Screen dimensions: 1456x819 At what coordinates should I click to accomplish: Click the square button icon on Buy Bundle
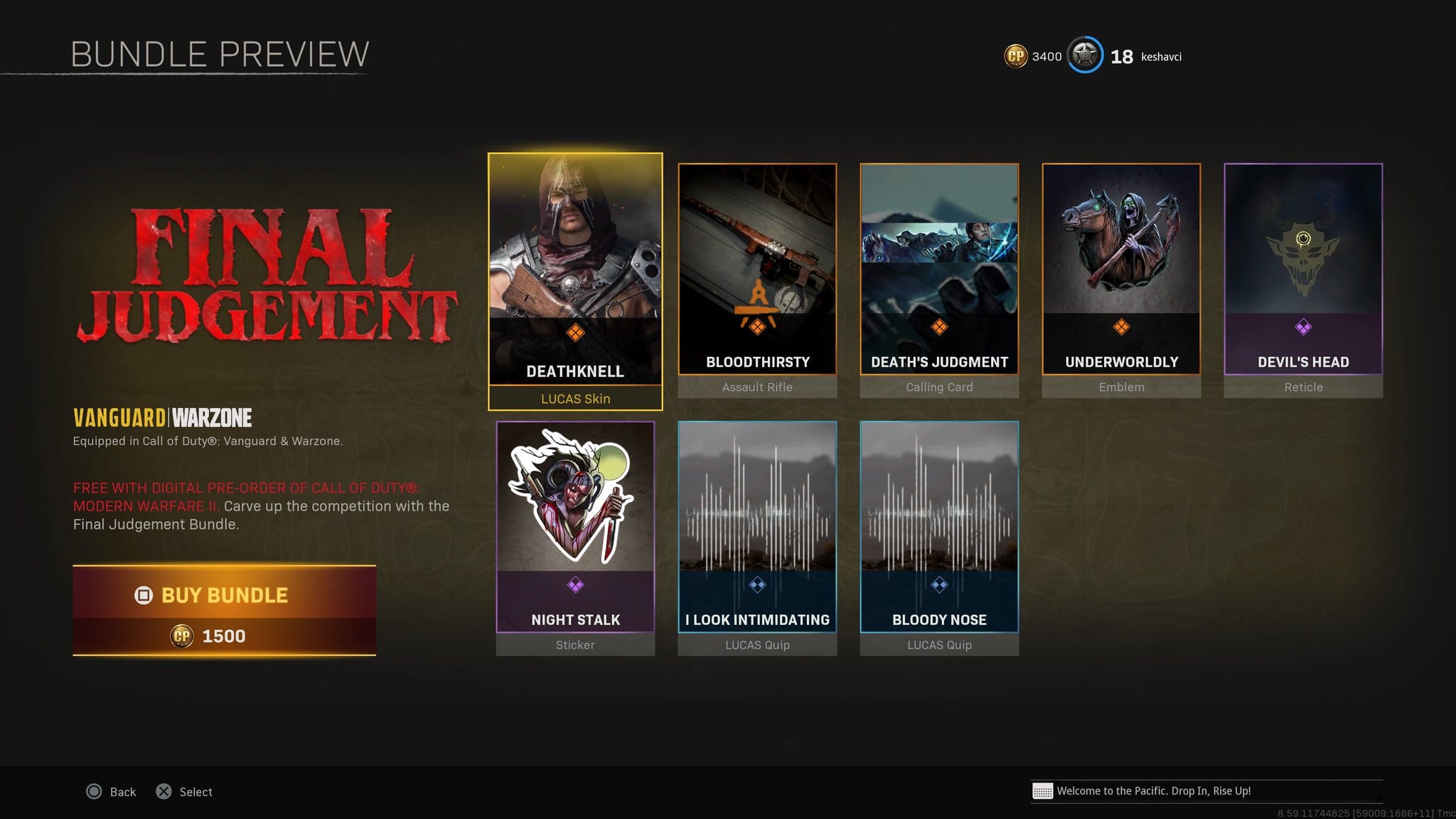(x=144, y=595)
